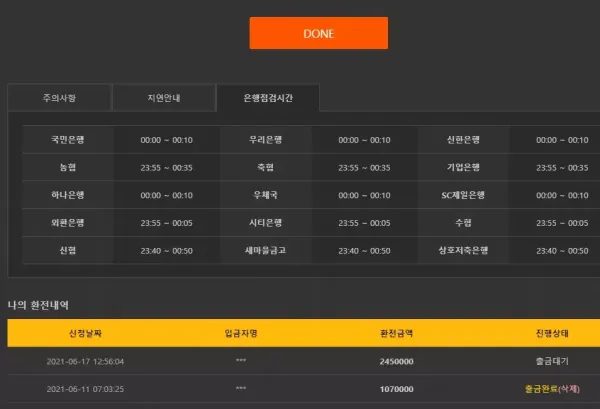Click the 기업은행 time 23:55 ~ 00:35
Image resolution: width=600 pixels, height=409 pixels.
562,168
